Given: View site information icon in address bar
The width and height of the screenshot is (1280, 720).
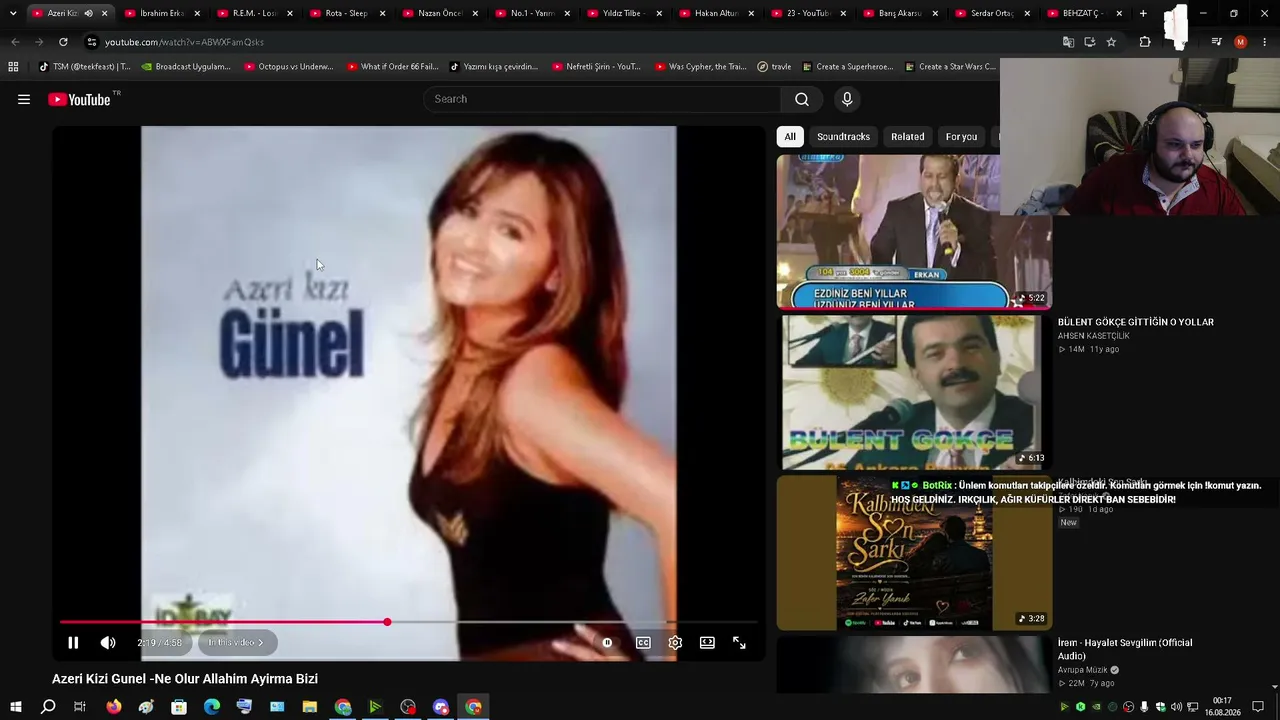Looking at the screenshot, I should pos(91,42).
